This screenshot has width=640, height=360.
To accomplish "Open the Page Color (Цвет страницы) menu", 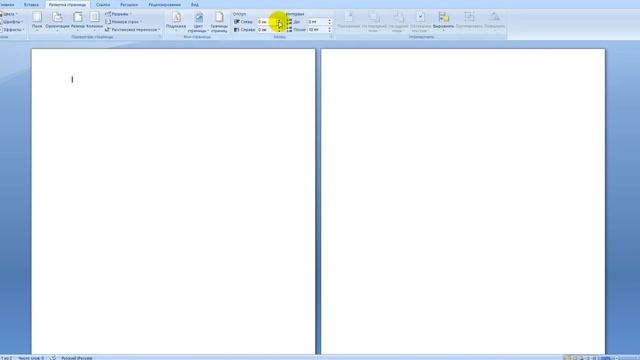I will click(198, 22).
